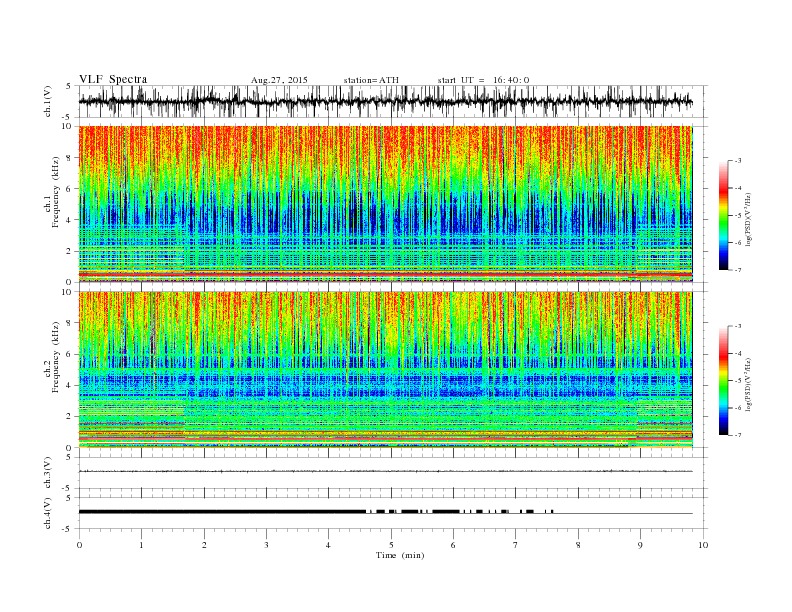This screenshot has height=612, width=792.
Task: Click the "-5" tick on ch.2 colorbar
Action: tap(738, 381)
